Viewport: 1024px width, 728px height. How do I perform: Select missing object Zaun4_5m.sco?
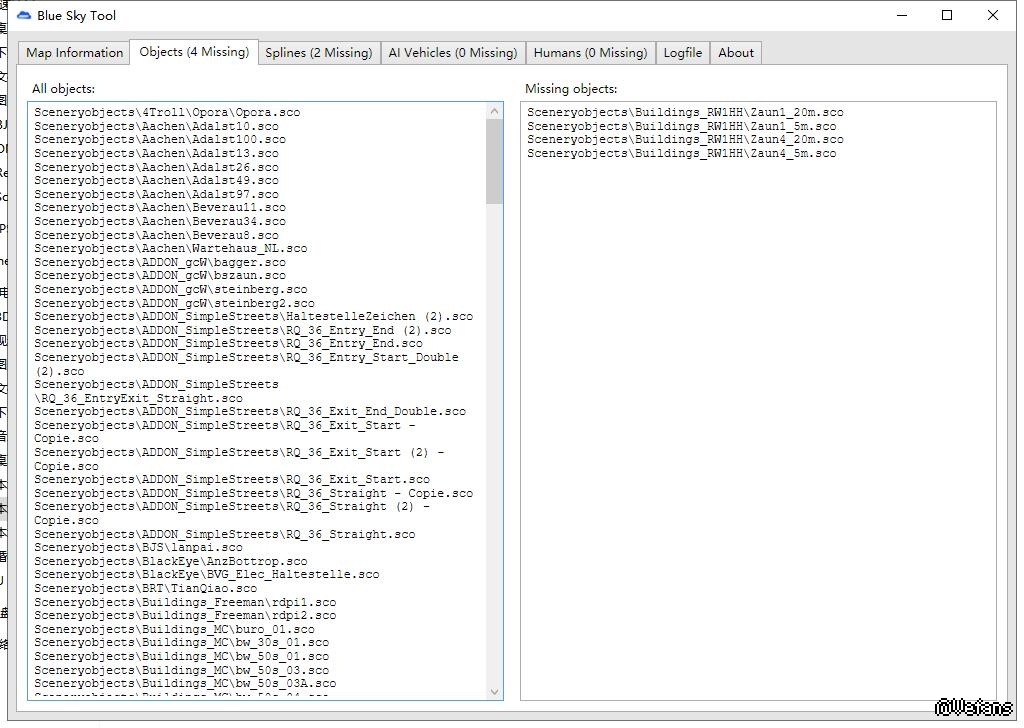tap(681, 154)
